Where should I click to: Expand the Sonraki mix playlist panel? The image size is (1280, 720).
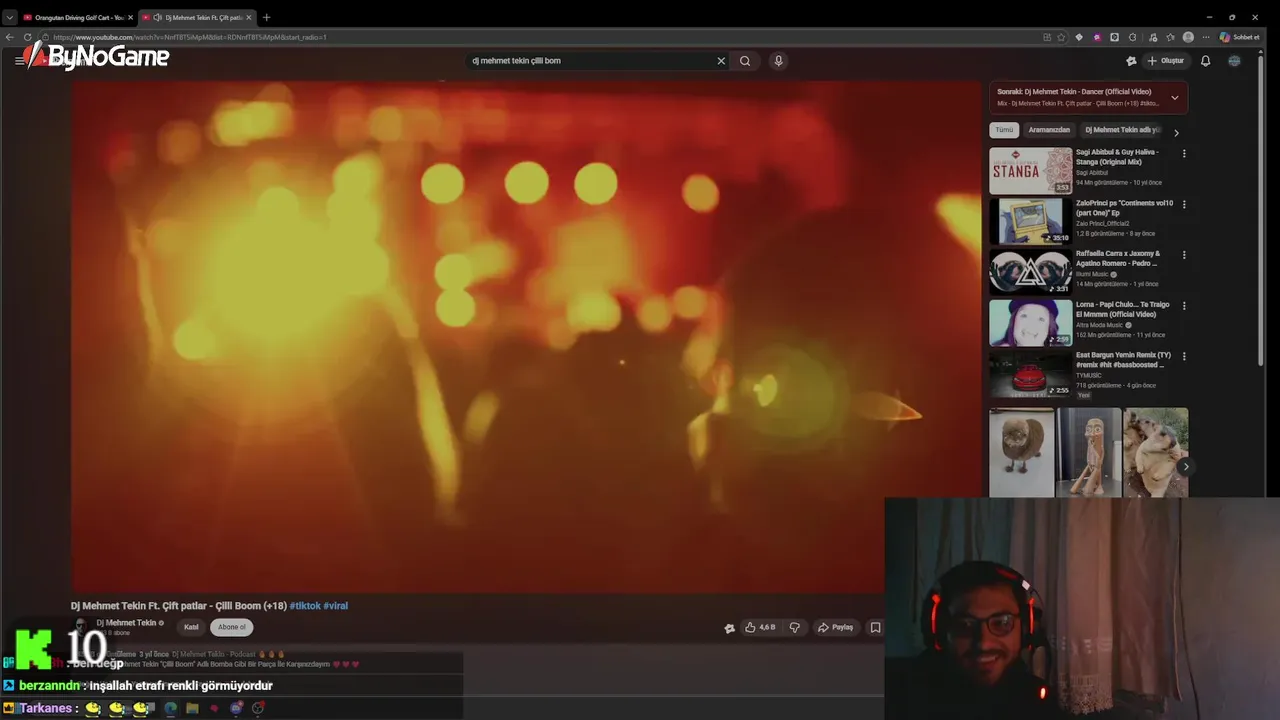1174,97
